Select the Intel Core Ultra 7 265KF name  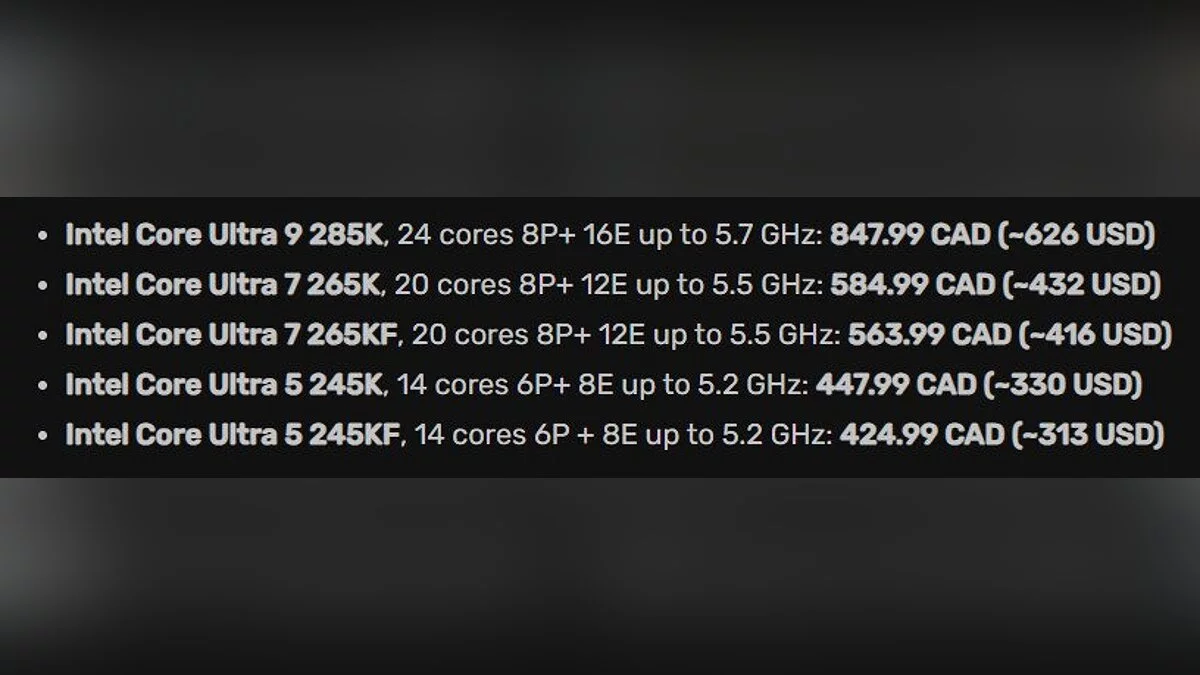point(232,335)
